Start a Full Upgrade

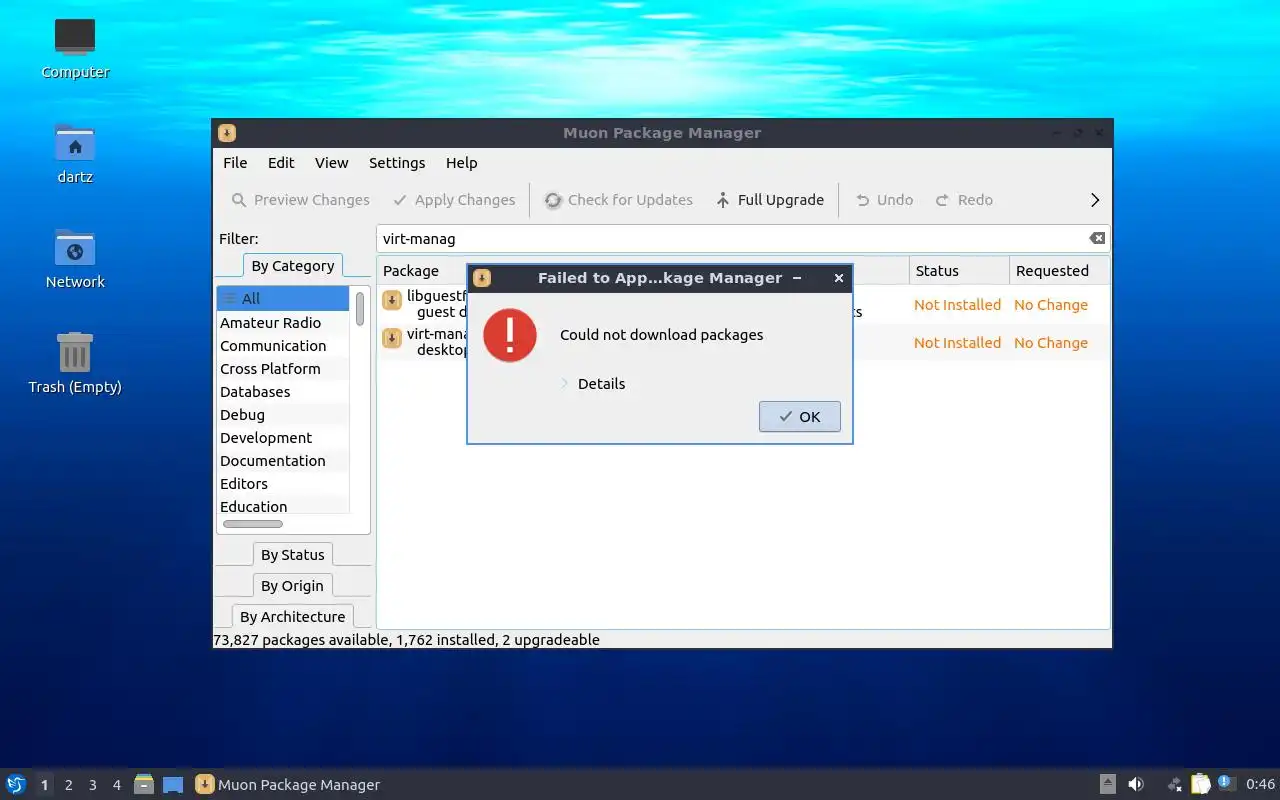[770, 200]
